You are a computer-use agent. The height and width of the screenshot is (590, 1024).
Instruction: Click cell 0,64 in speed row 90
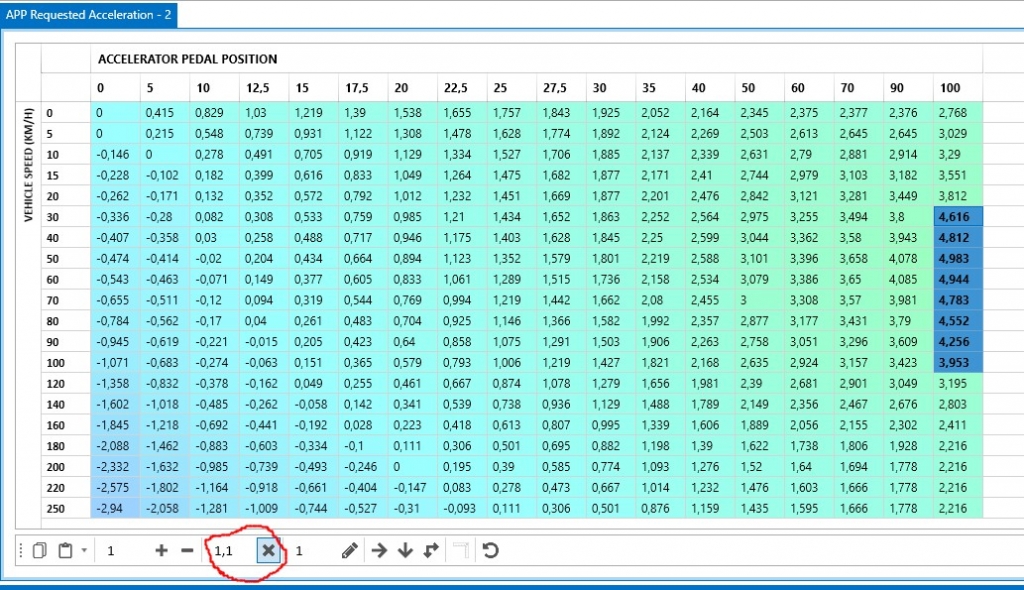pos(413,342)
